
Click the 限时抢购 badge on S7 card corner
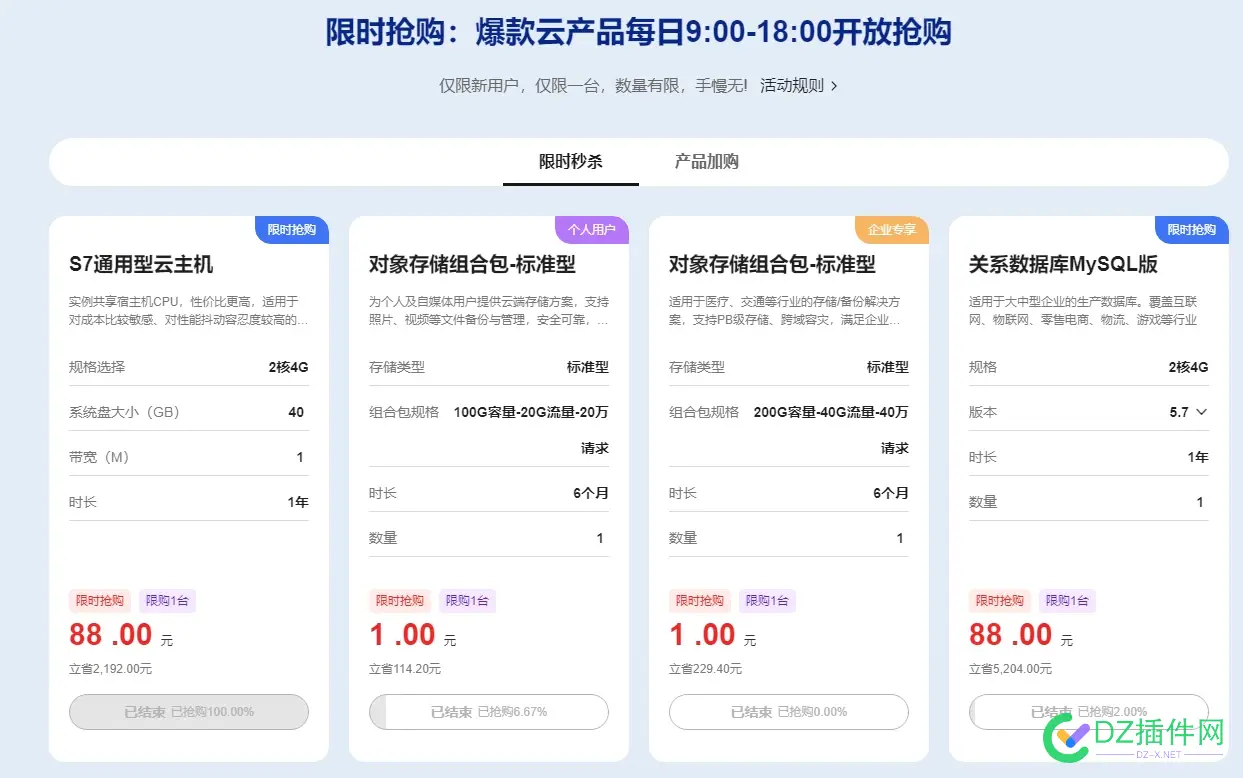292,230
